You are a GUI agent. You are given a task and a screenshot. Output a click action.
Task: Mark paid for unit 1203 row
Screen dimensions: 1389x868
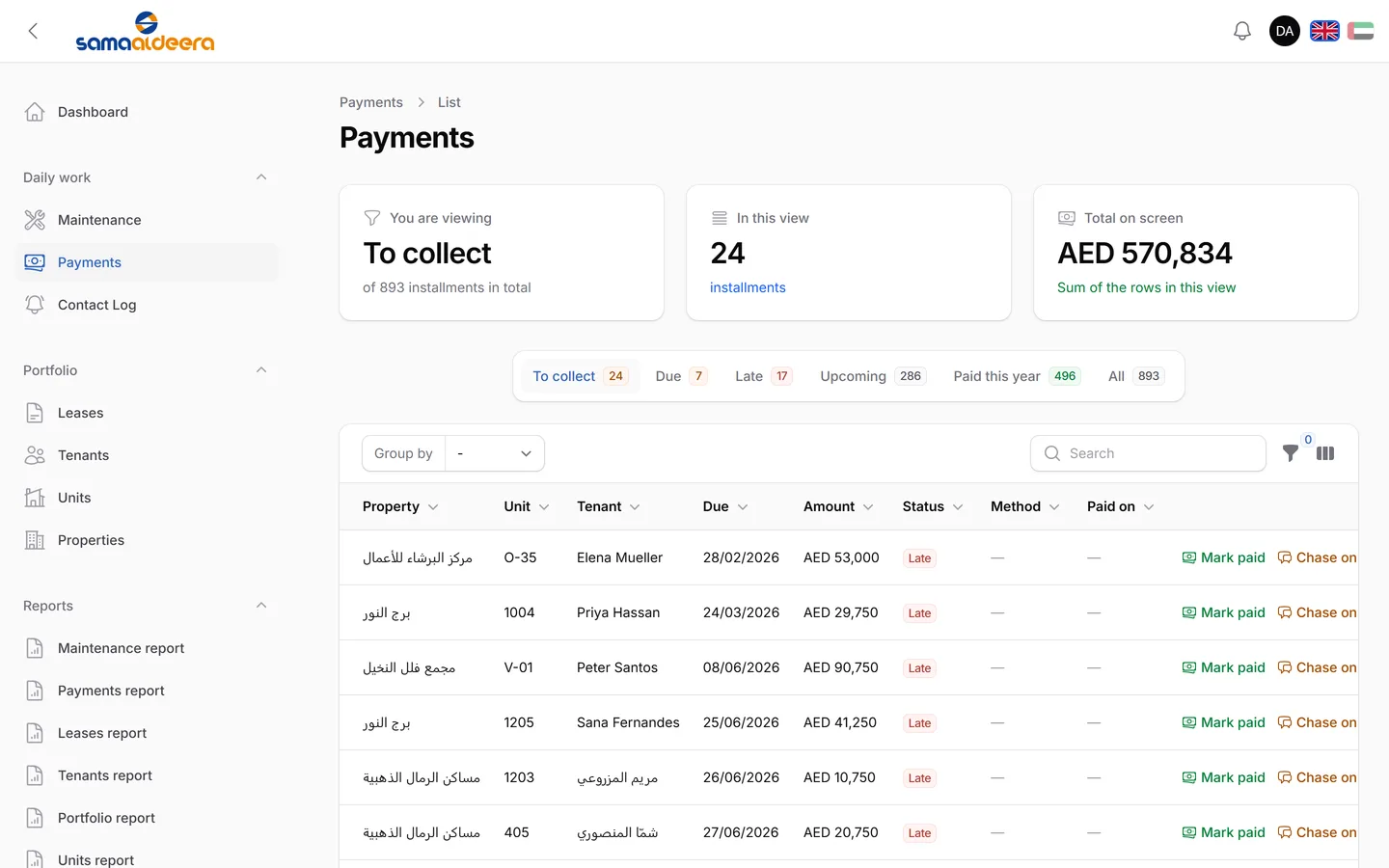coord(1223,777)
